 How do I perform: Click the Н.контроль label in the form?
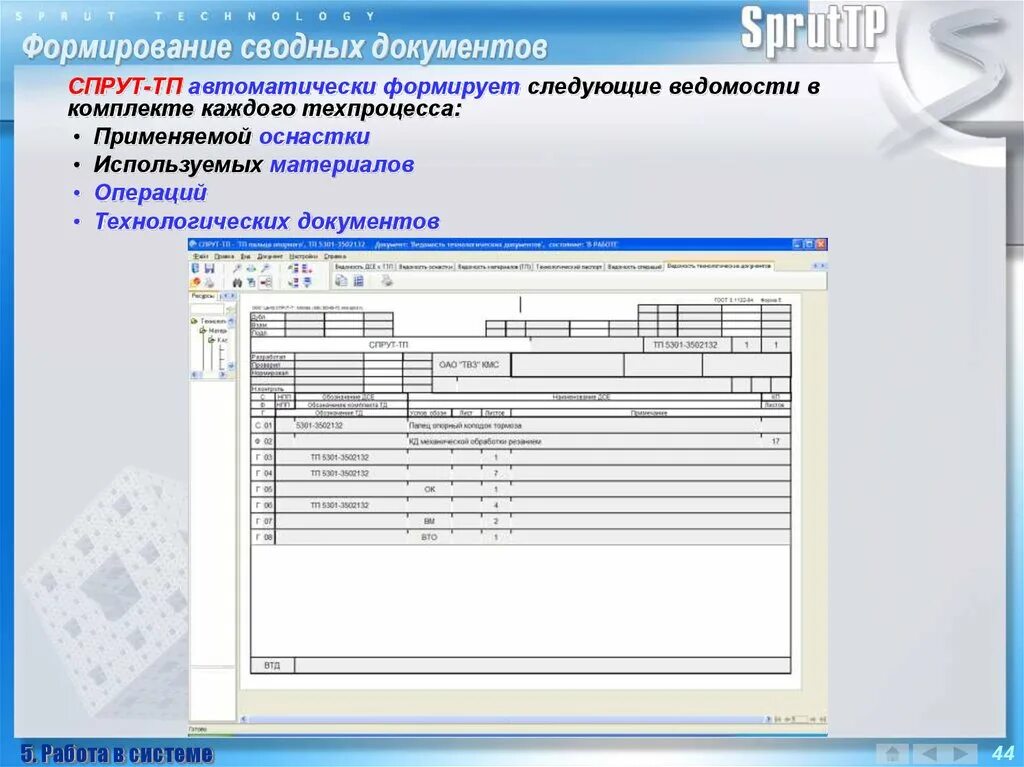[268, 389]
